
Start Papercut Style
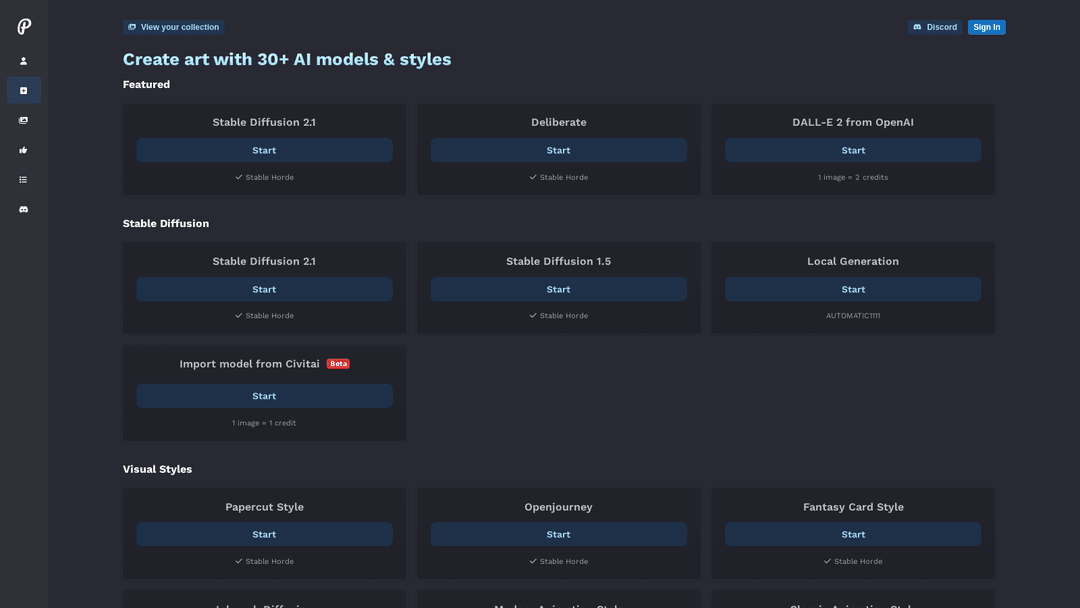tap(264, 534)
